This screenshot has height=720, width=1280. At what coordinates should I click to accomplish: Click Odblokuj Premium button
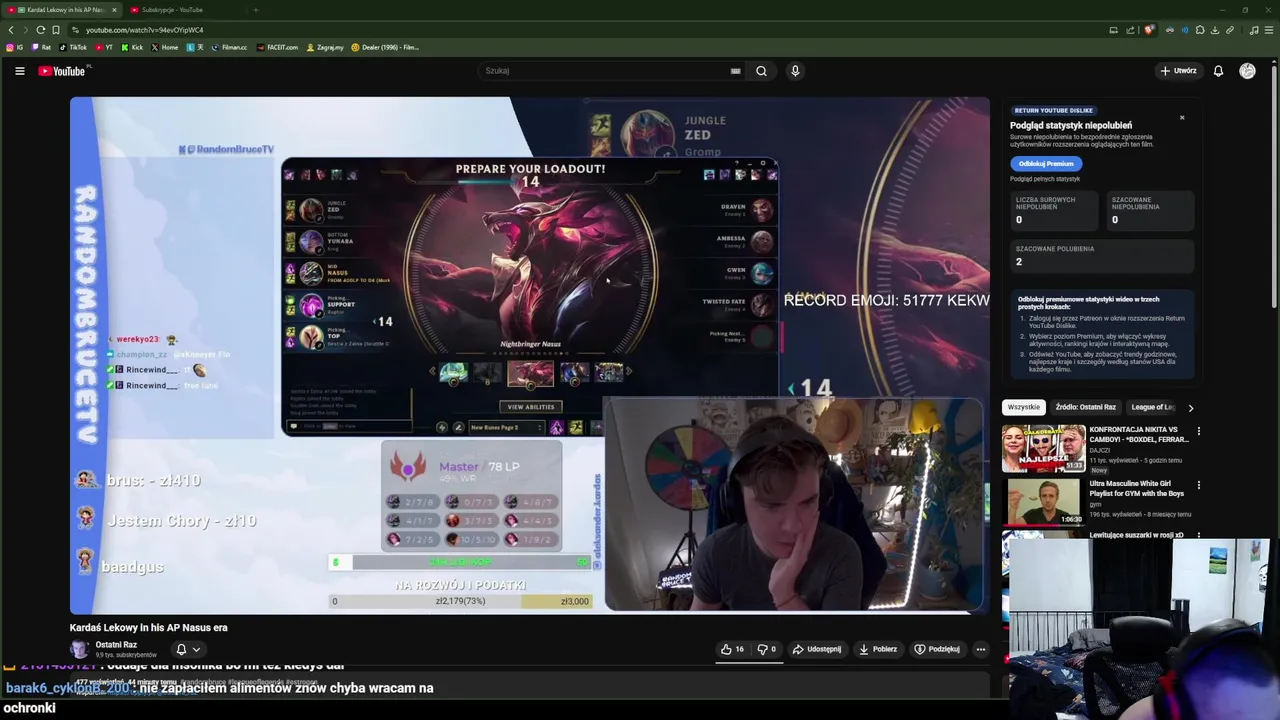click(x=1045, y=163)
